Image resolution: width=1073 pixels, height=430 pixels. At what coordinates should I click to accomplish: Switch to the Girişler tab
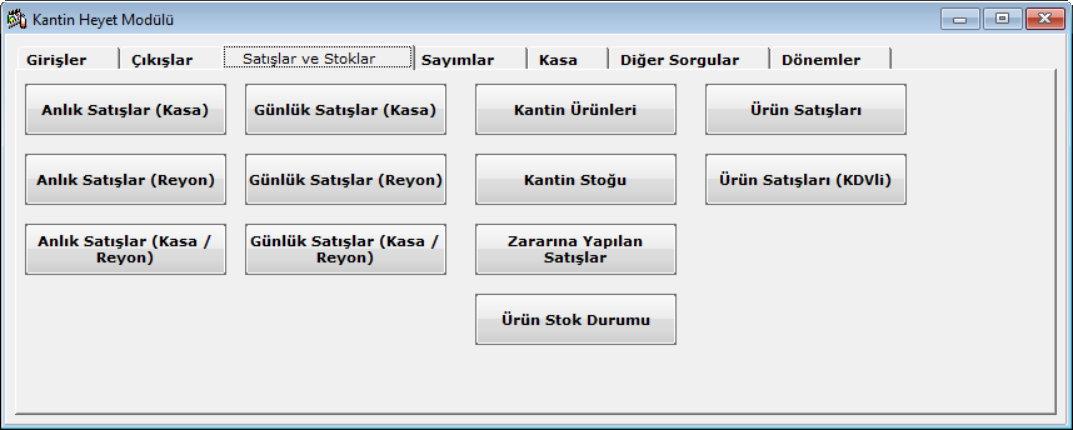click(56, 60)
